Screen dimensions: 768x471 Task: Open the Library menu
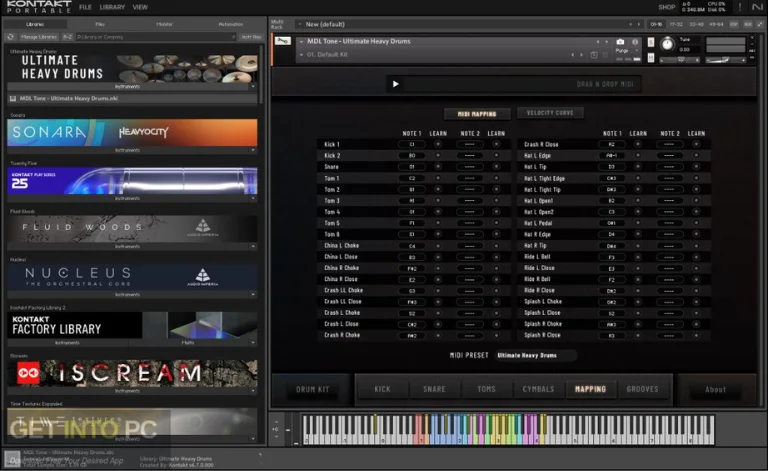[112, 7]
